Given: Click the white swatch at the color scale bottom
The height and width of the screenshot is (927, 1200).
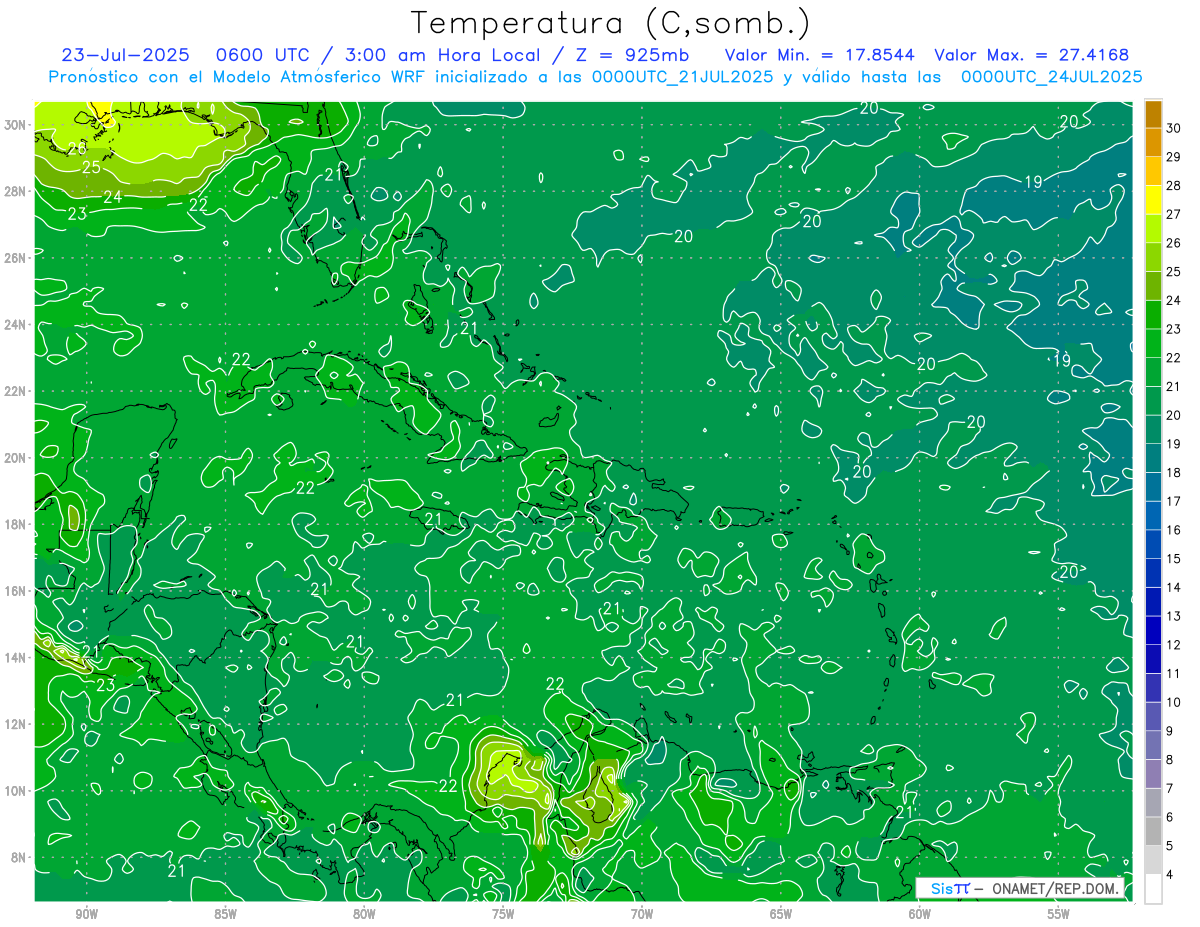Looking at the screenshot, I should click(x=1153, y=889).
